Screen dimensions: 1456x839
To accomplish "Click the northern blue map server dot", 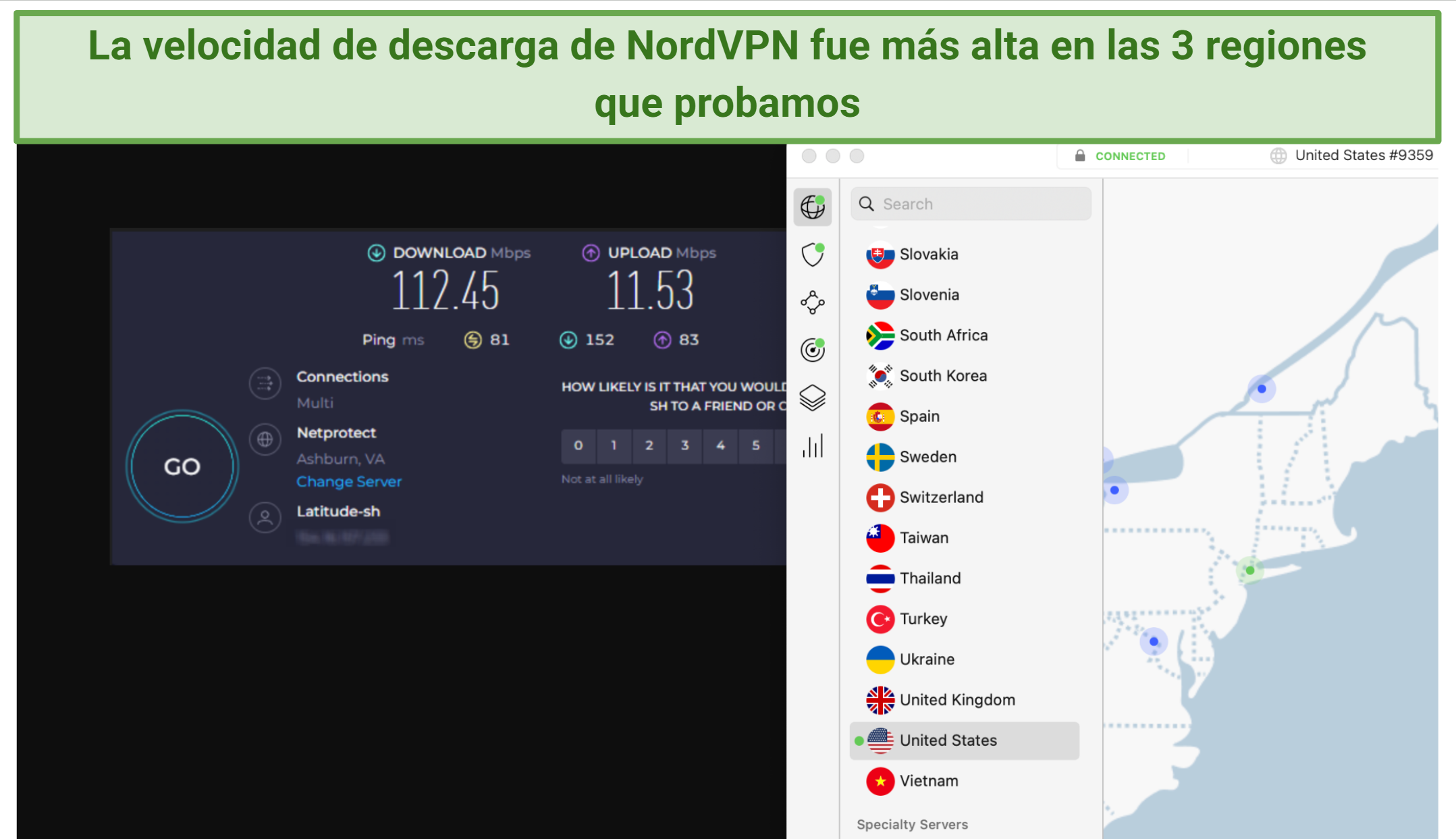I will [x=1262, y=389].
